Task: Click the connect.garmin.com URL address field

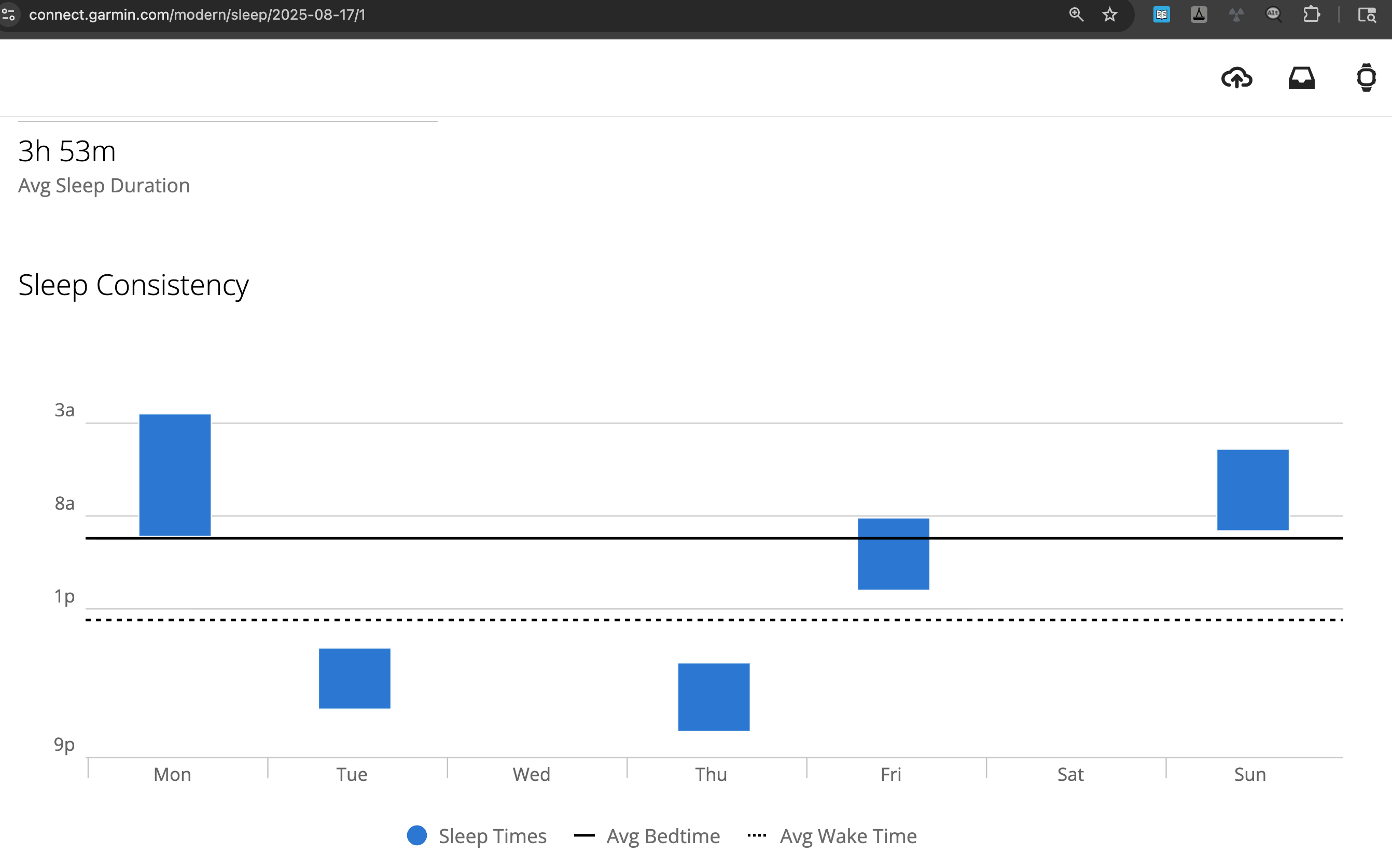Action: [x=197, y=15]
